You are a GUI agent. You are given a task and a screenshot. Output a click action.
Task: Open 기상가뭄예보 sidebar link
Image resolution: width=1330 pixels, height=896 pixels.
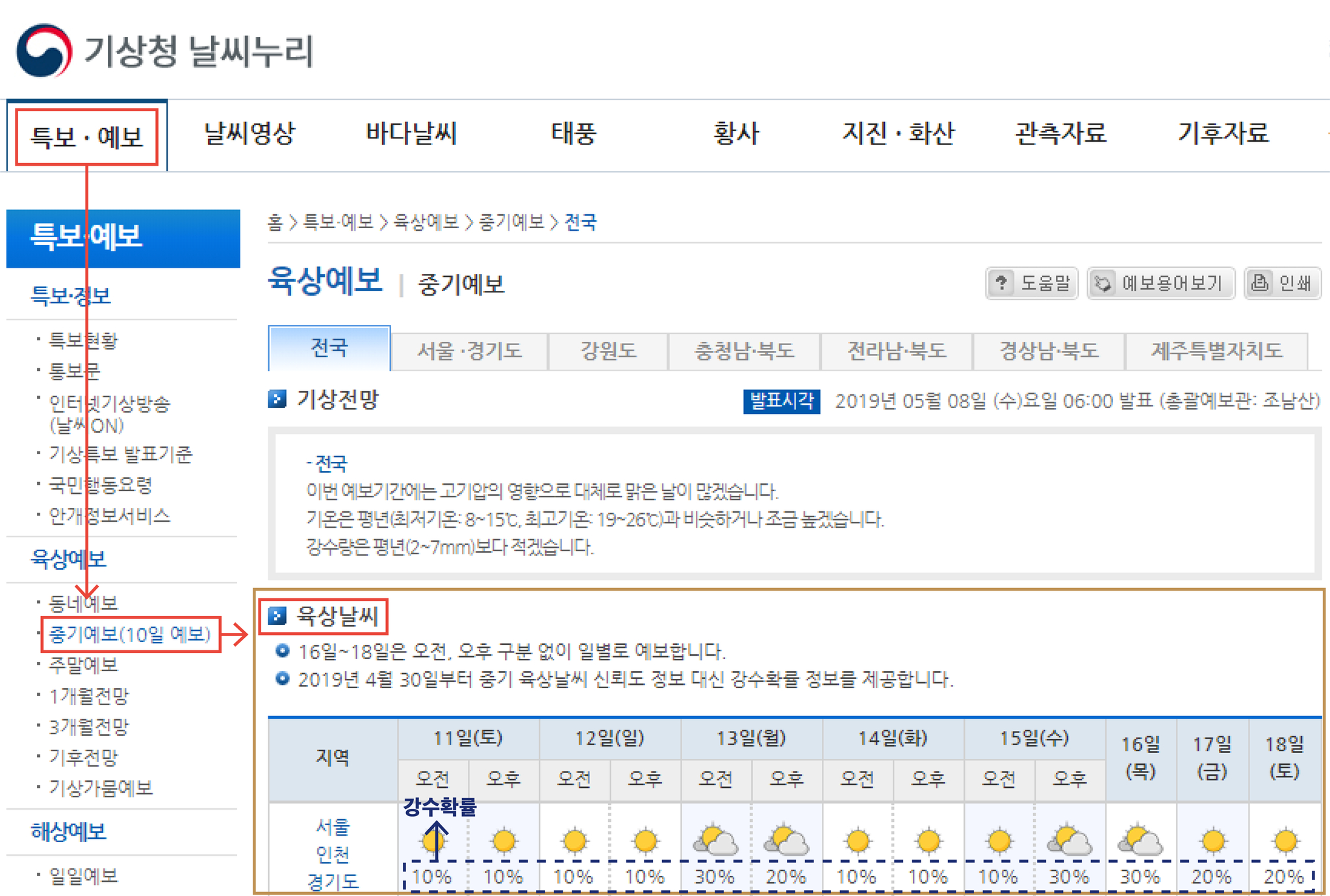pyautogui.click(x=101, y=788)
